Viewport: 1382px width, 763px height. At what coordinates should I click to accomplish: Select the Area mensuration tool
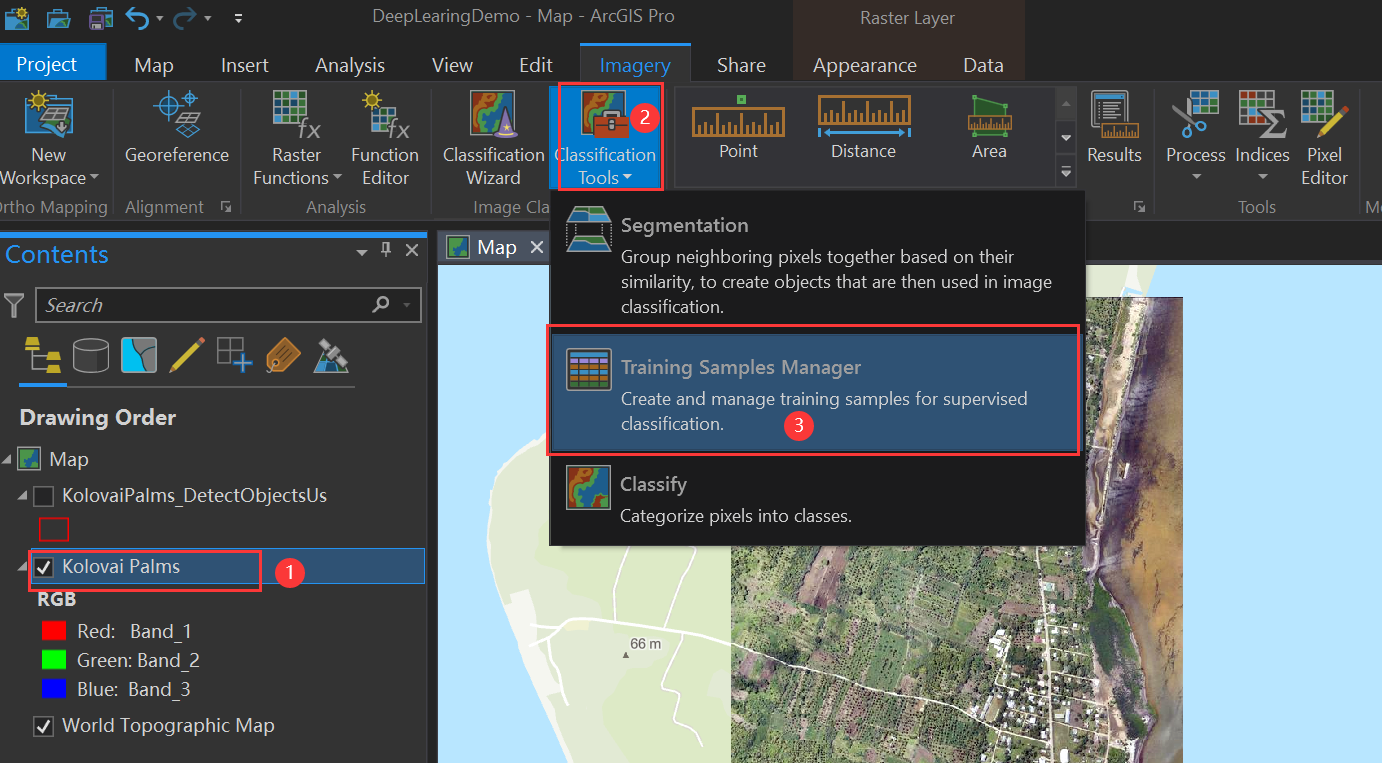tap(989, 127)
